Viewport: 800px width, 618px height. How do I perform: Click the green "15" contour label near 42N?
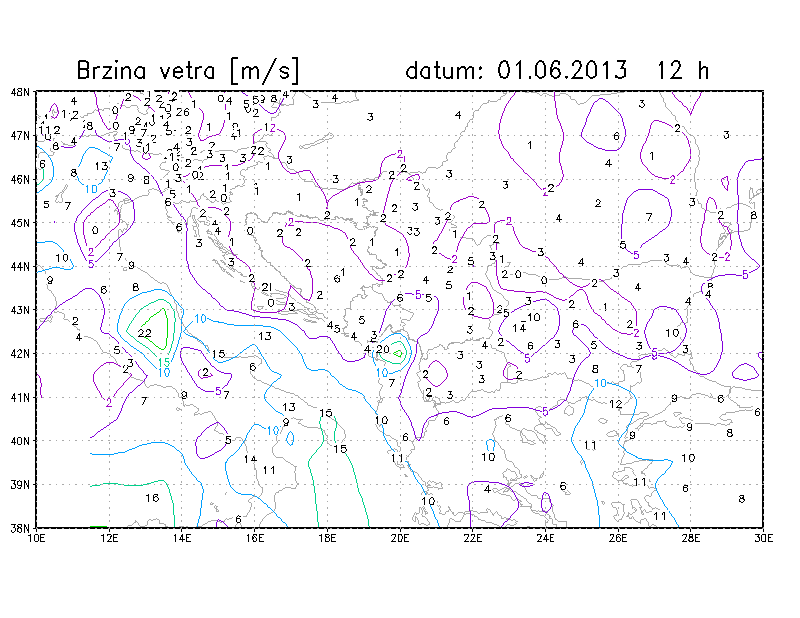coord(164,362)
